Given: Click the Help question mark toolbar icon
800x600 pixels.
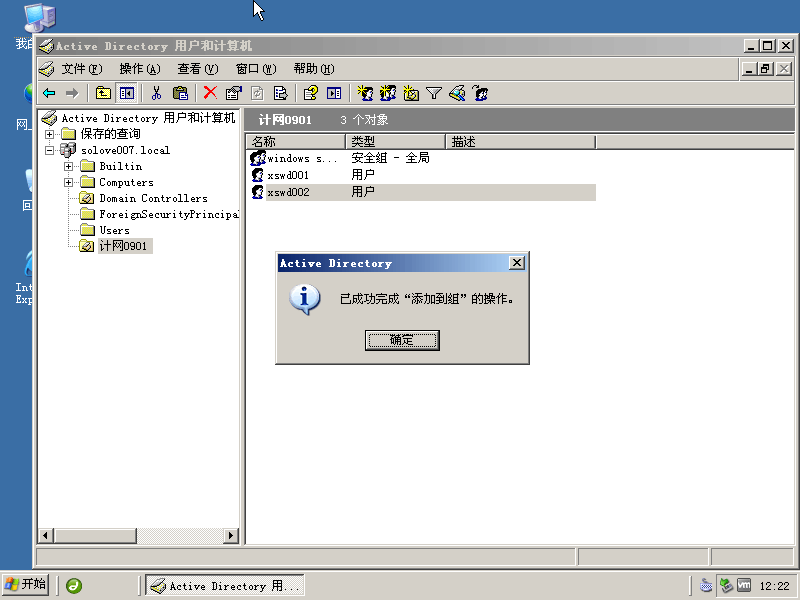Looking at the screenshot, I should [x=310, y=93].
